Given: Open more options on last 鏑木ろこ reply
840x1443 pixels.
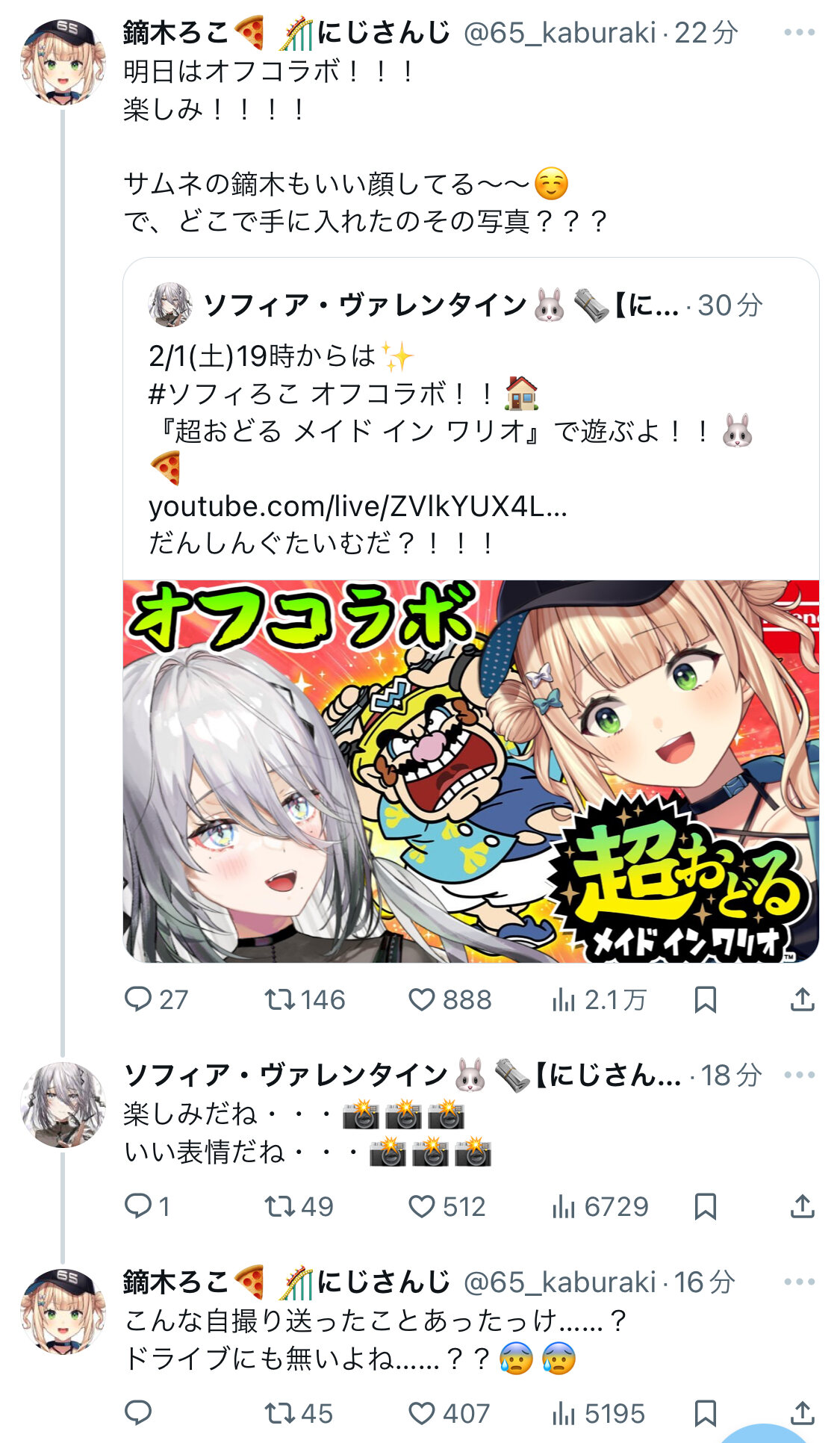Looking at the screenshot, I should pos(800,1282).
